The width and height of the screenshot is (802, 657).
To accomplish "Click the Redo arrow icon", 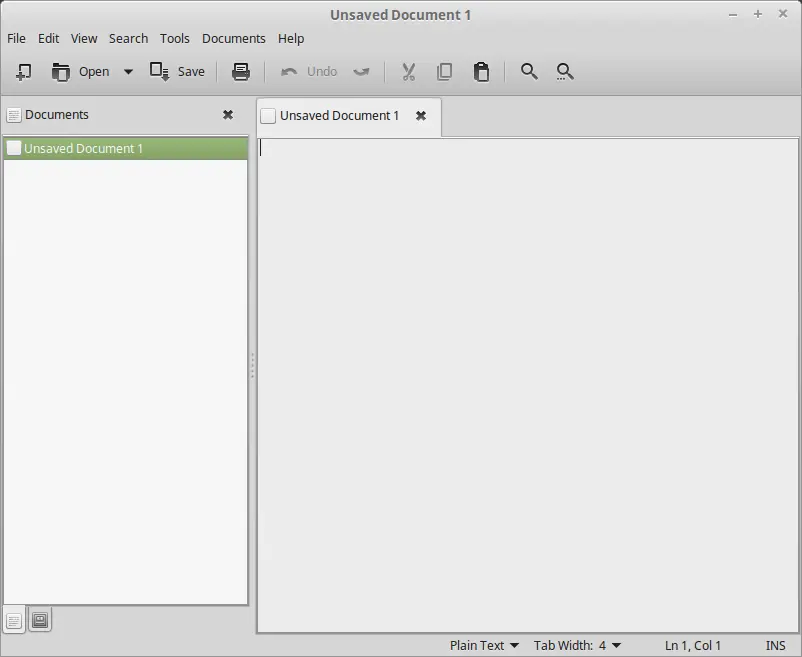I will point(362,72).
